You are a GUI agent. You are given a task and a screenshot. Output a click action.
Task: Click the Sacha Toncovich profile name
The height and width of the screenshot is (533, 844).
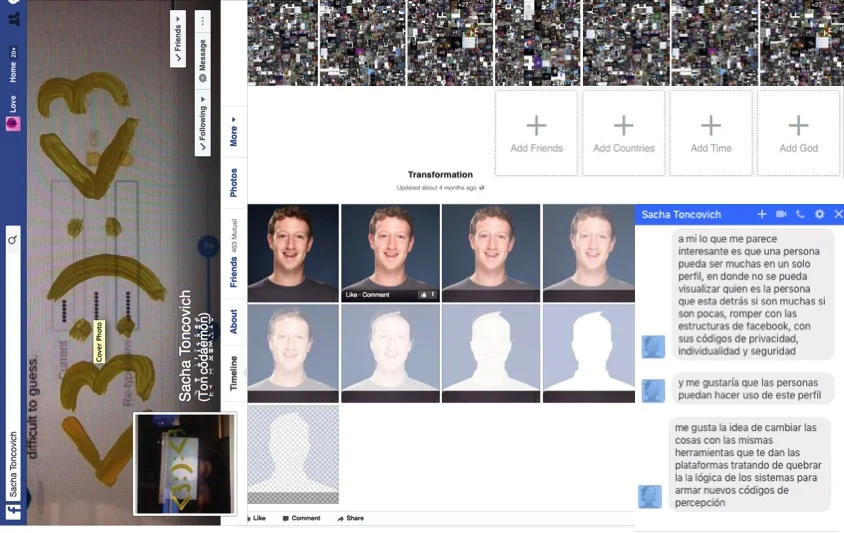[185, 346]
